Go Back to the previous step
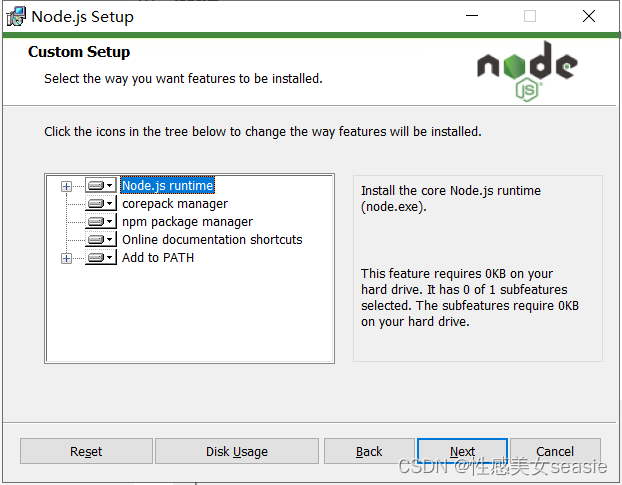This screenshot has height=485, width=622. click(369, 451)
